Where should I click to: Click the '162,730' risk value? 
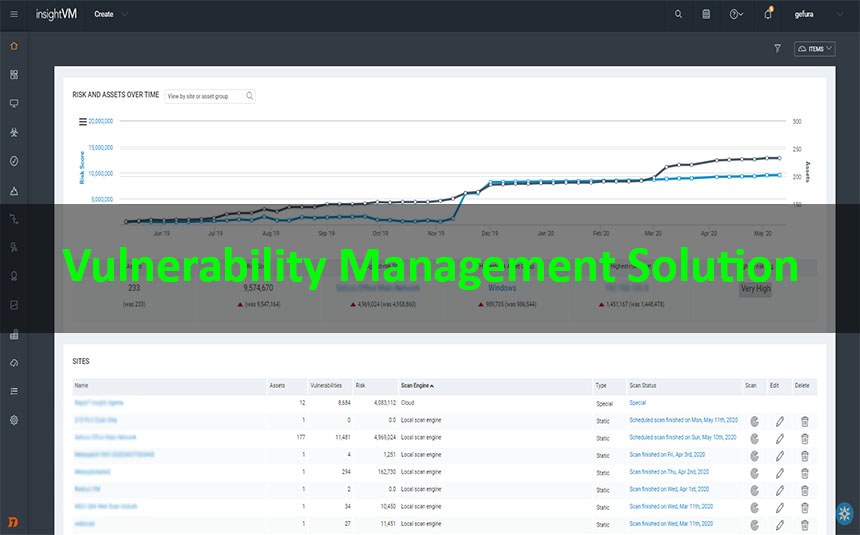click(387, 472)
